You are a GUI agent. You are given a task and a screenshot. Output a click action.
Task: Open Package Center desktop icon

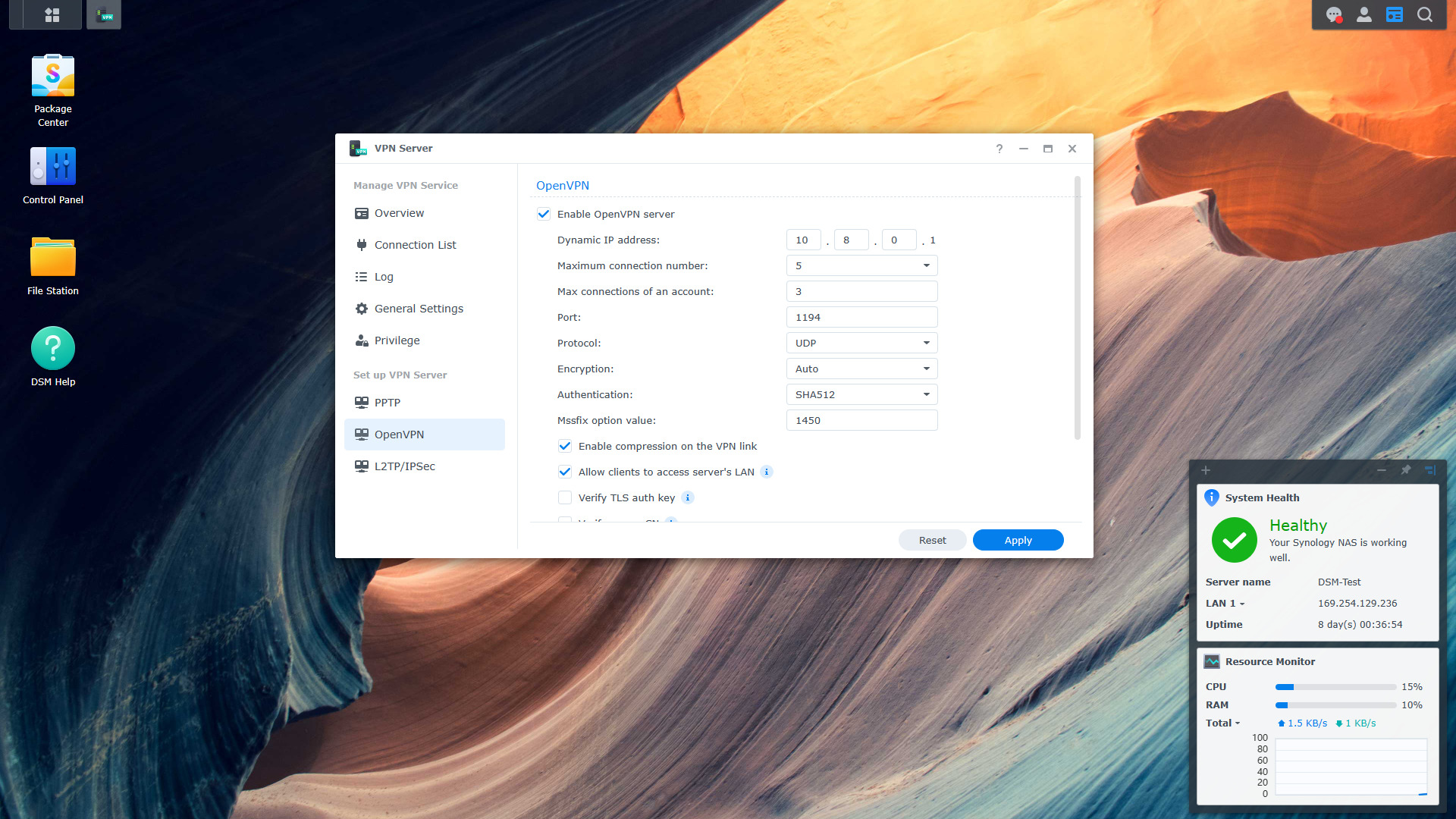(53, 91)
